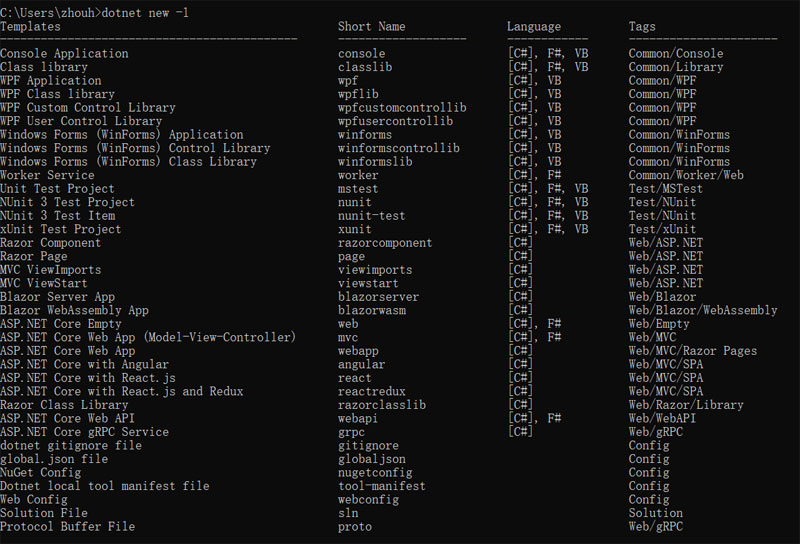
Task: Click the 'Language' column header
Action: pos(534,27)
